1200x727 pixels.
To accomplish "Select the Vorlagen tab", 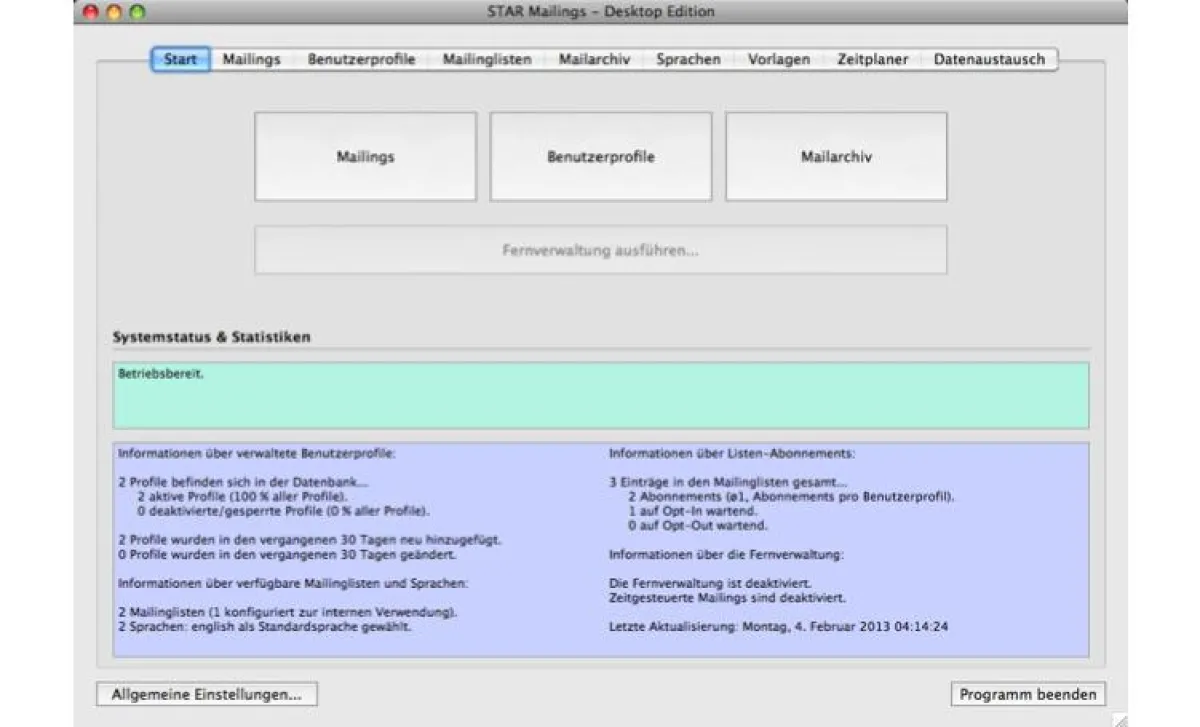I will [x=778, y=59].
